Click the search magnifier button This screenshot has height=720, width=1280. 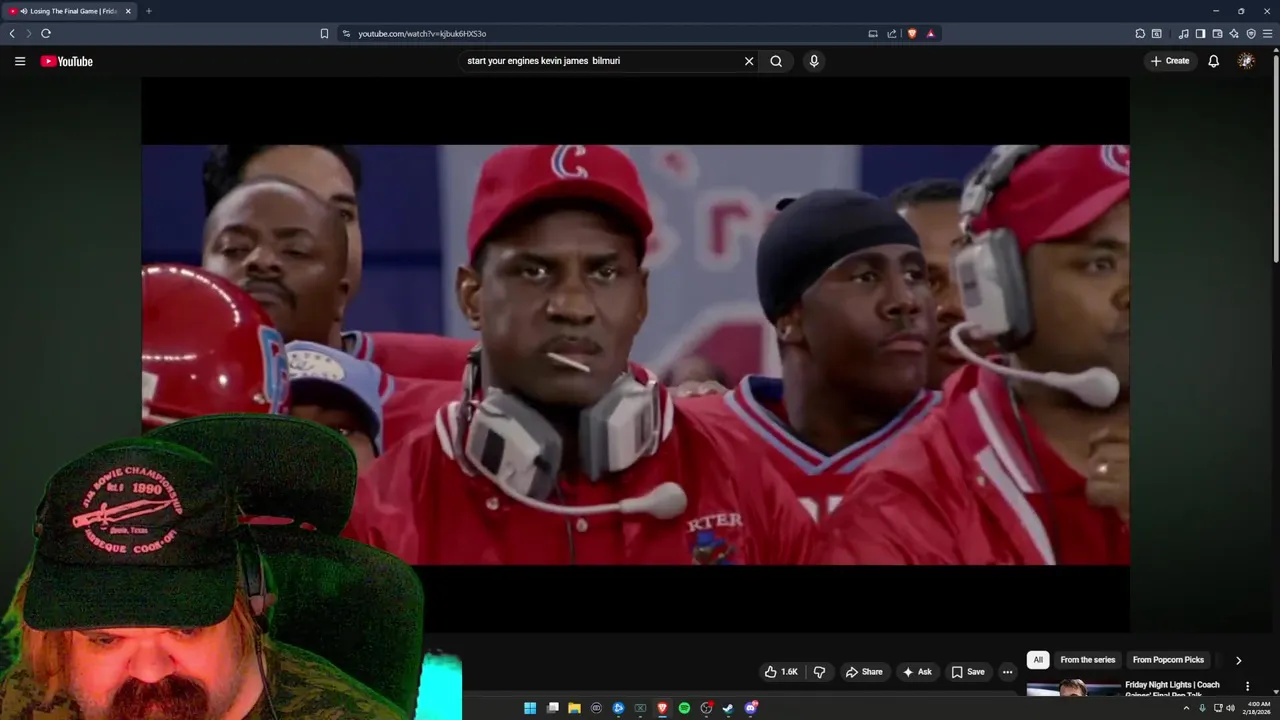click(x=776, y=61)
